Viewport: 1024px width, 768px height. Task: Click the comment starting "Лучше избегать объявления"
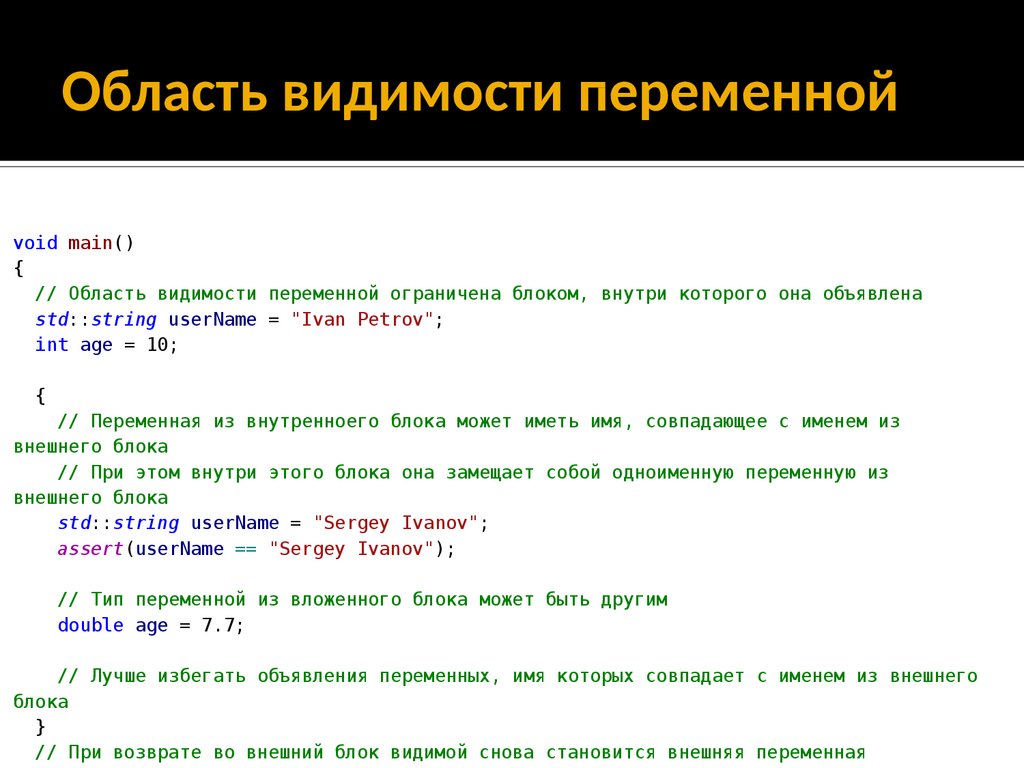pyautogui.click(x=516, y=676)
